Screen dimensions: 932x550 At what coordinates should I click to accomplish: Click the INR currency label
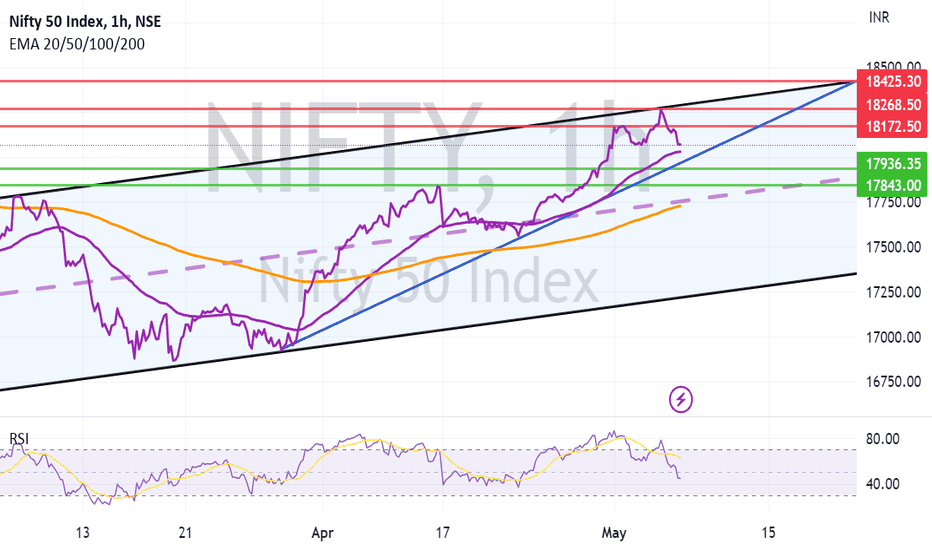[x=879, y=18]
